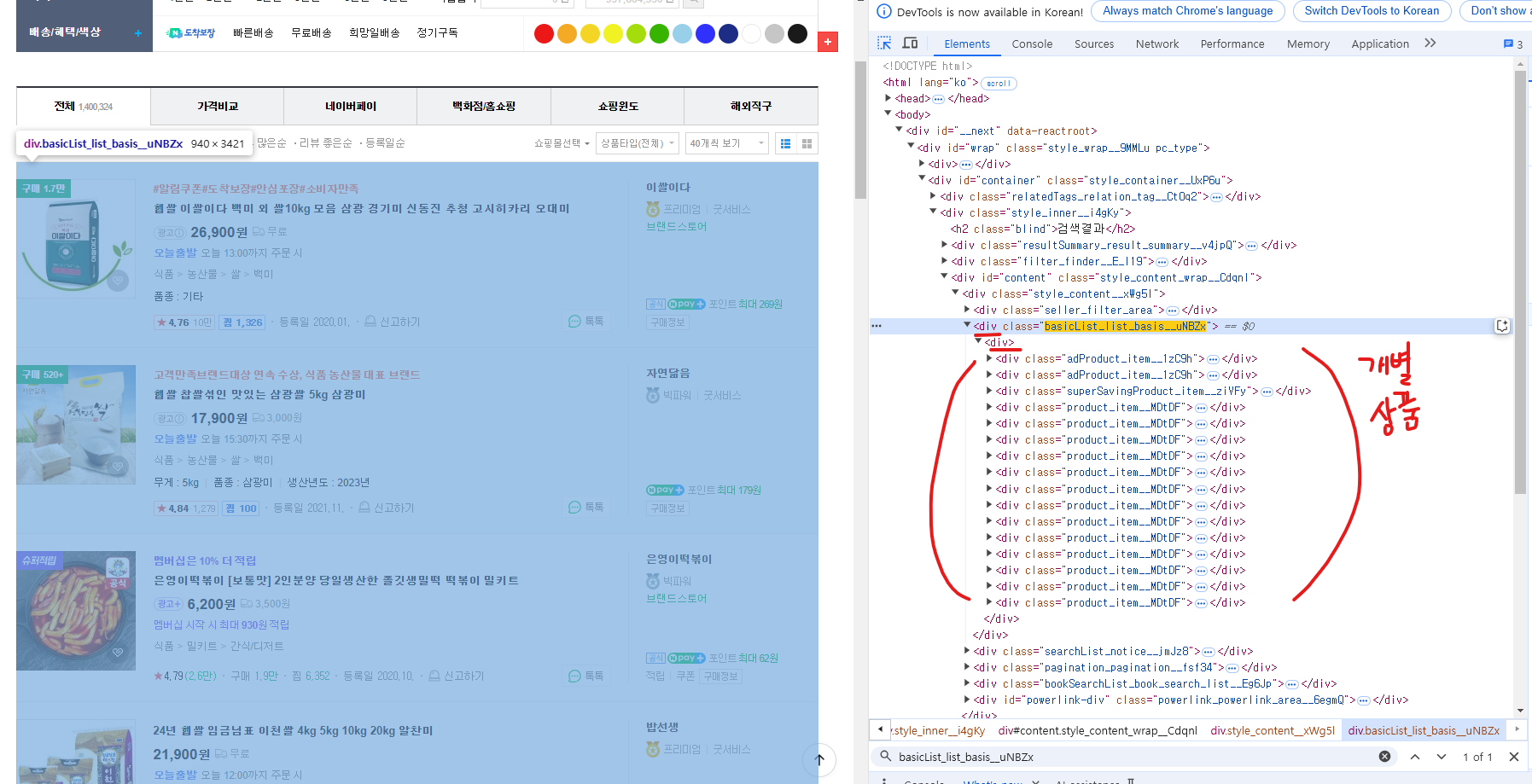Click the icon at the right end of the selected DOM row
The image size is (1532, 784).
tap(1502, 326)
